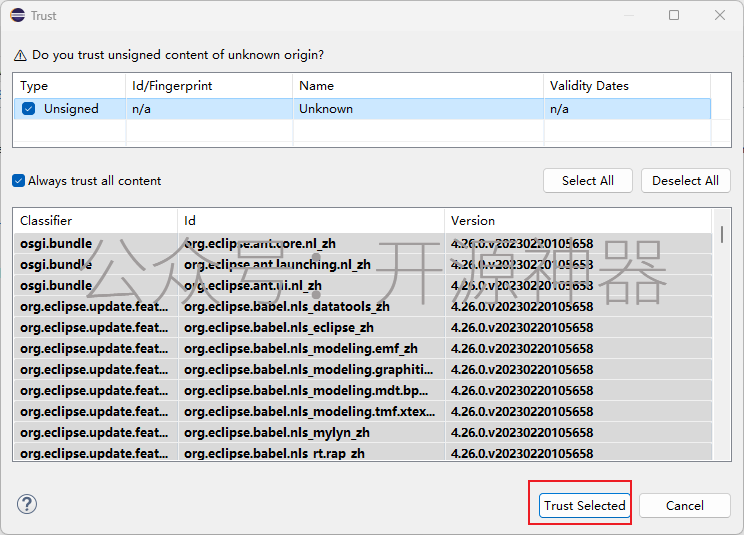
Task: Uncheck the Unsigned type checkbox
Action: (x=28, y=109)
